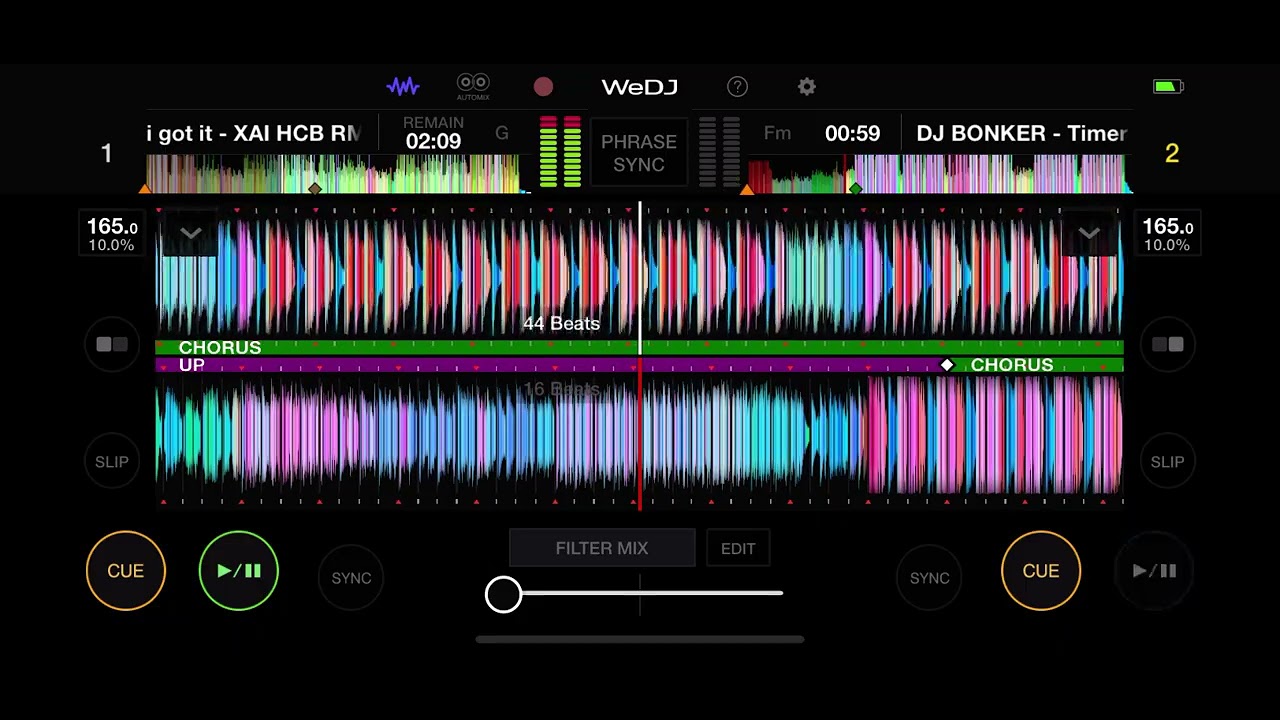Viewport: 1280px width, 720px height.
Task: Enable SYNC on deck 2
Action: click(x=929, y=578)
